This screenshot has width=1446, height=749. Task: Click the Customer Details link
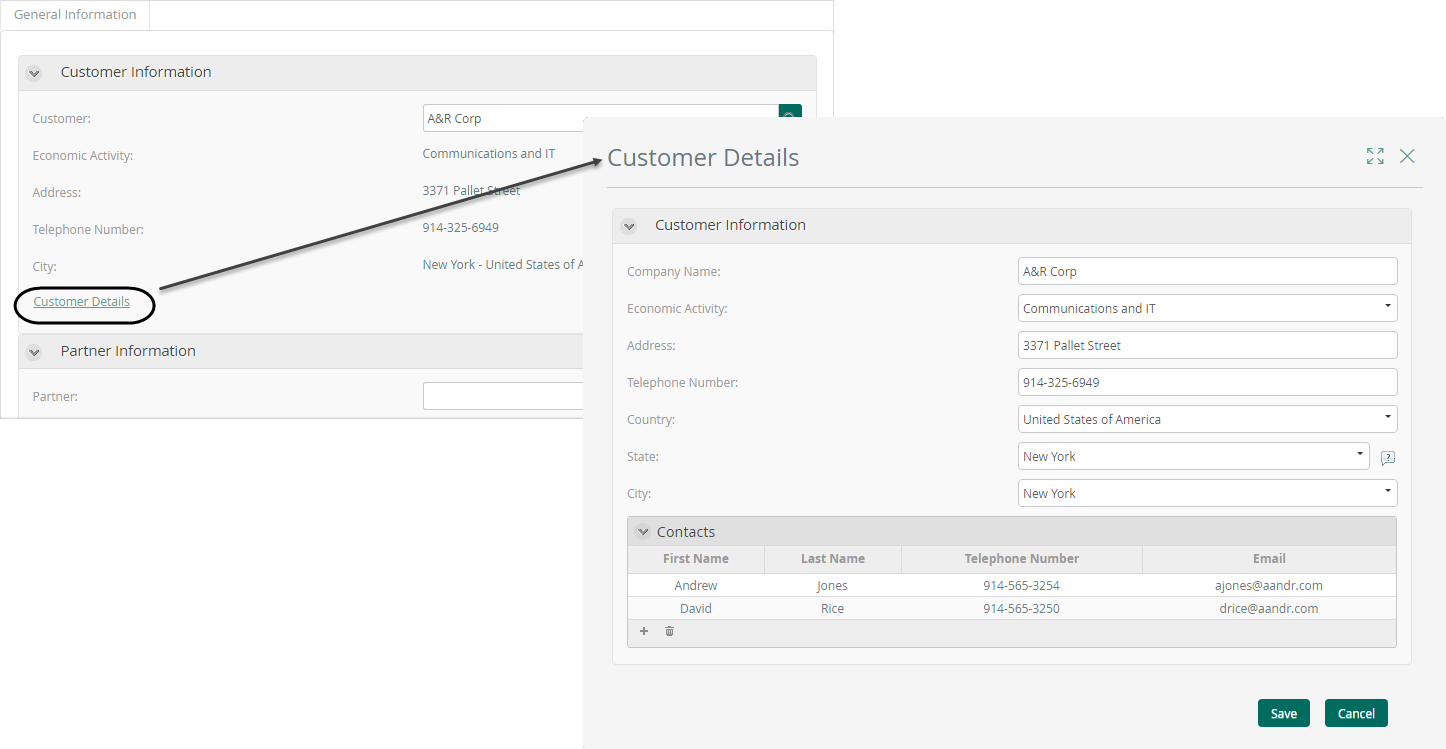pyautogui.click(x=81, y=301)
